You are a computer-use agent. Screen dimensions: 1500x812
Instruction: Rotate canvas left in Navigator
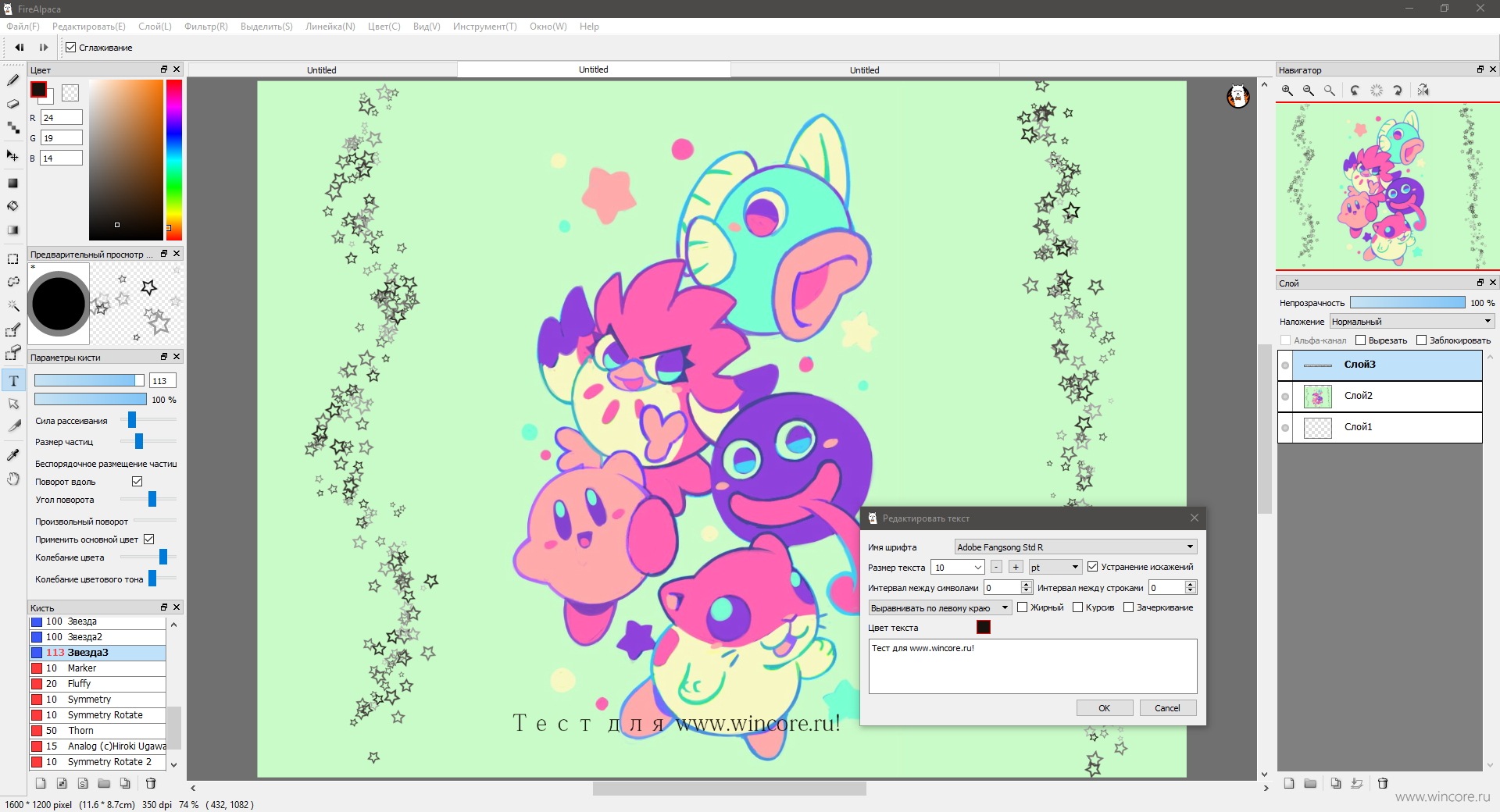click(1355, 91)
